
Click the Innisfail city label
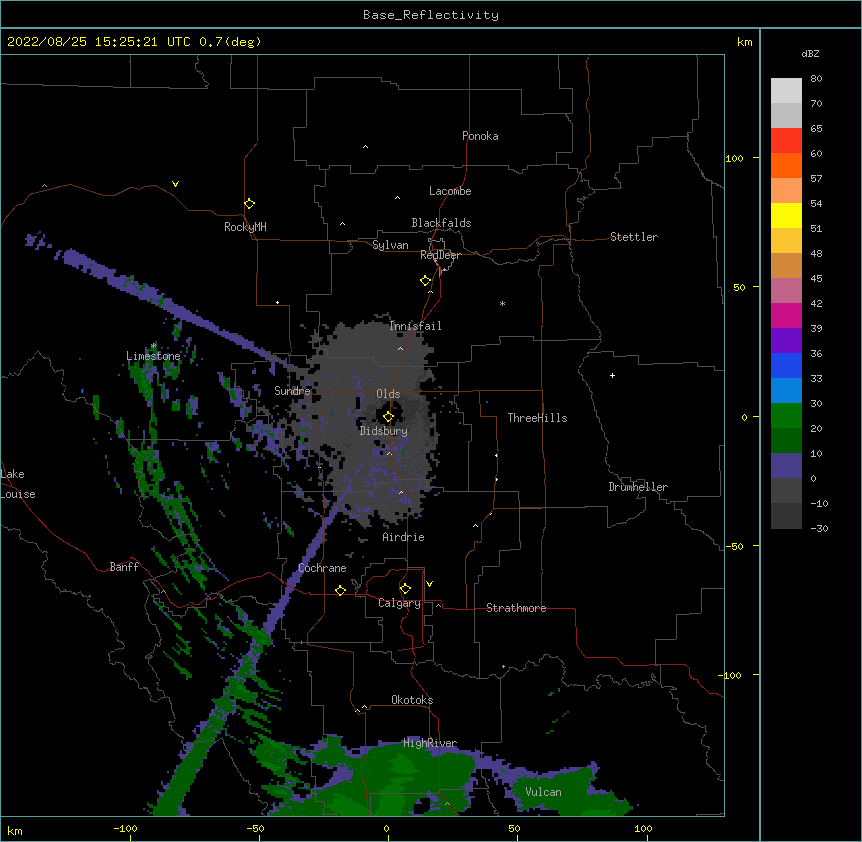click(x=415, y=326)
